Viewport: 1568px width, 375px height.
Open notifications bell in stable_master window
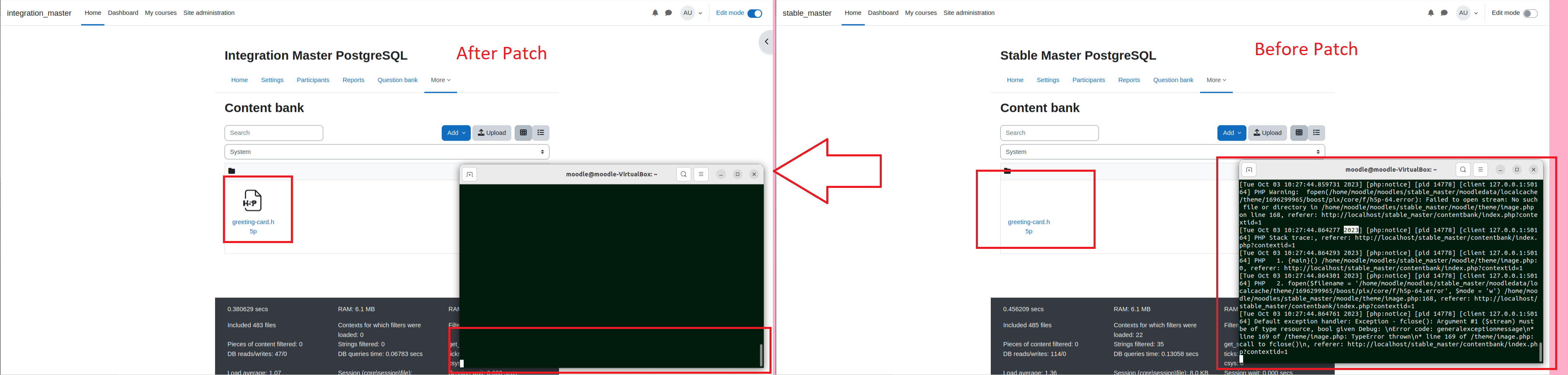(x=1430, y=13)
